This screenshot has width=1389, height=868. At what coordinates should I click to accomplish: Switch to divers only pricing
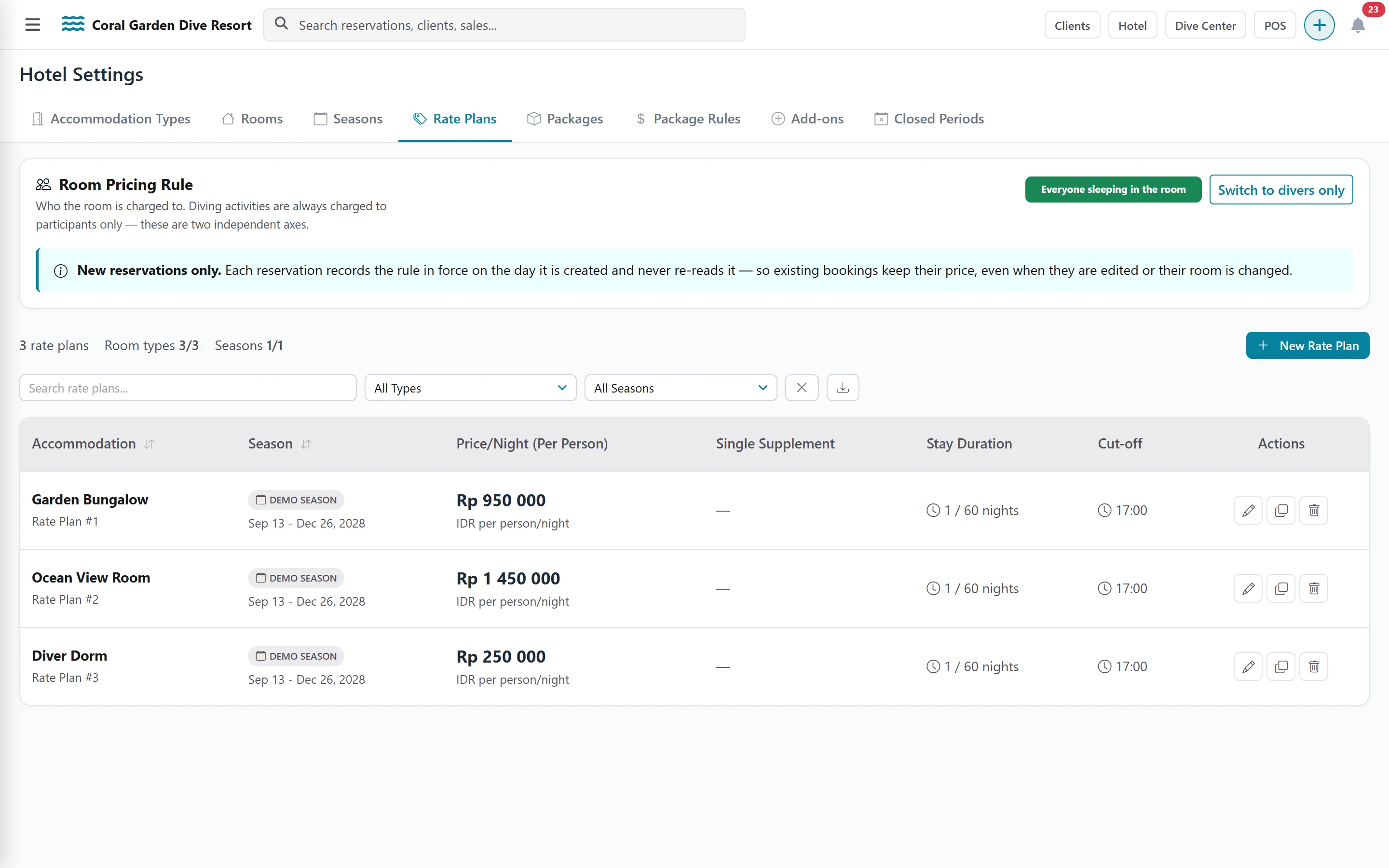tap(1280, 190)
